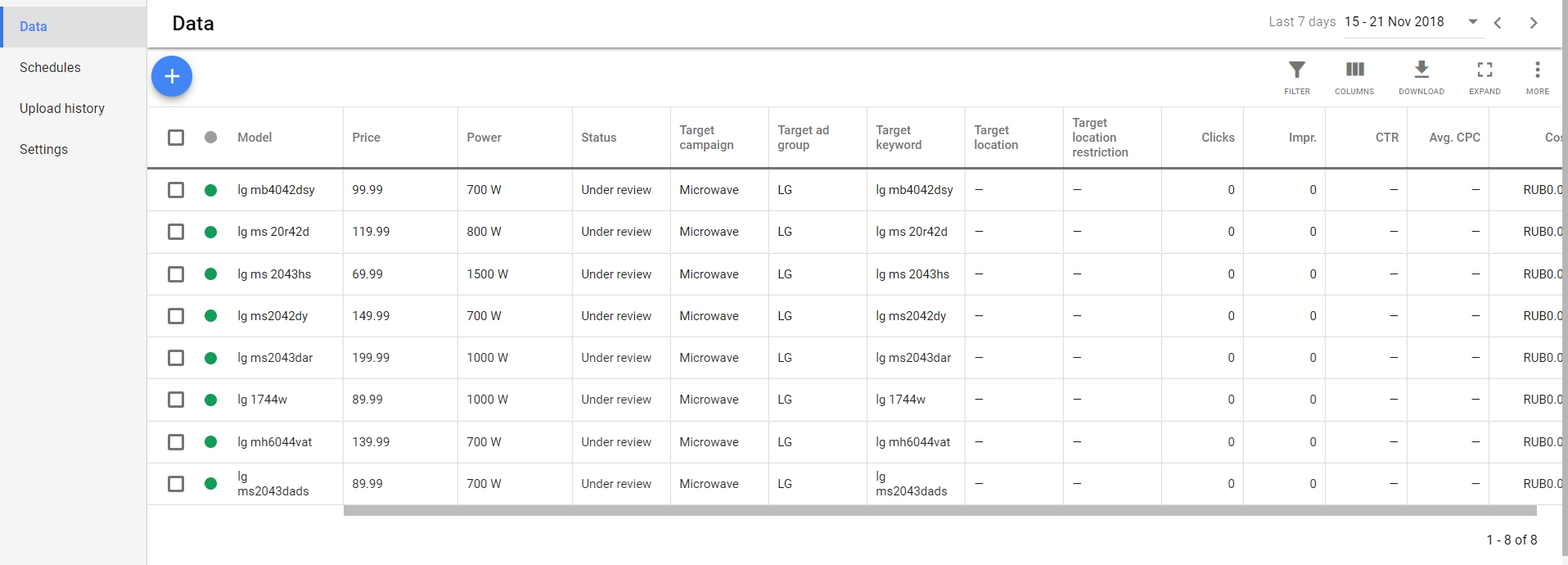Select the lg ms 20r42d row checkbox

click(176, 232)
